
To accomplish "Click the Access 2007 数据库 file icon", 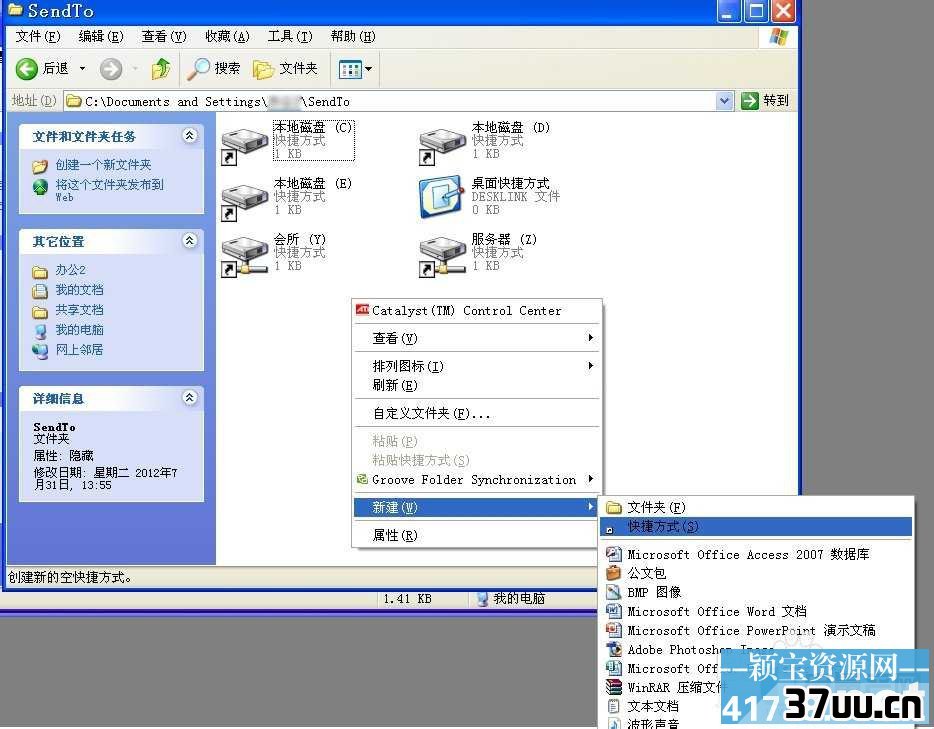I will pos(614,554).
